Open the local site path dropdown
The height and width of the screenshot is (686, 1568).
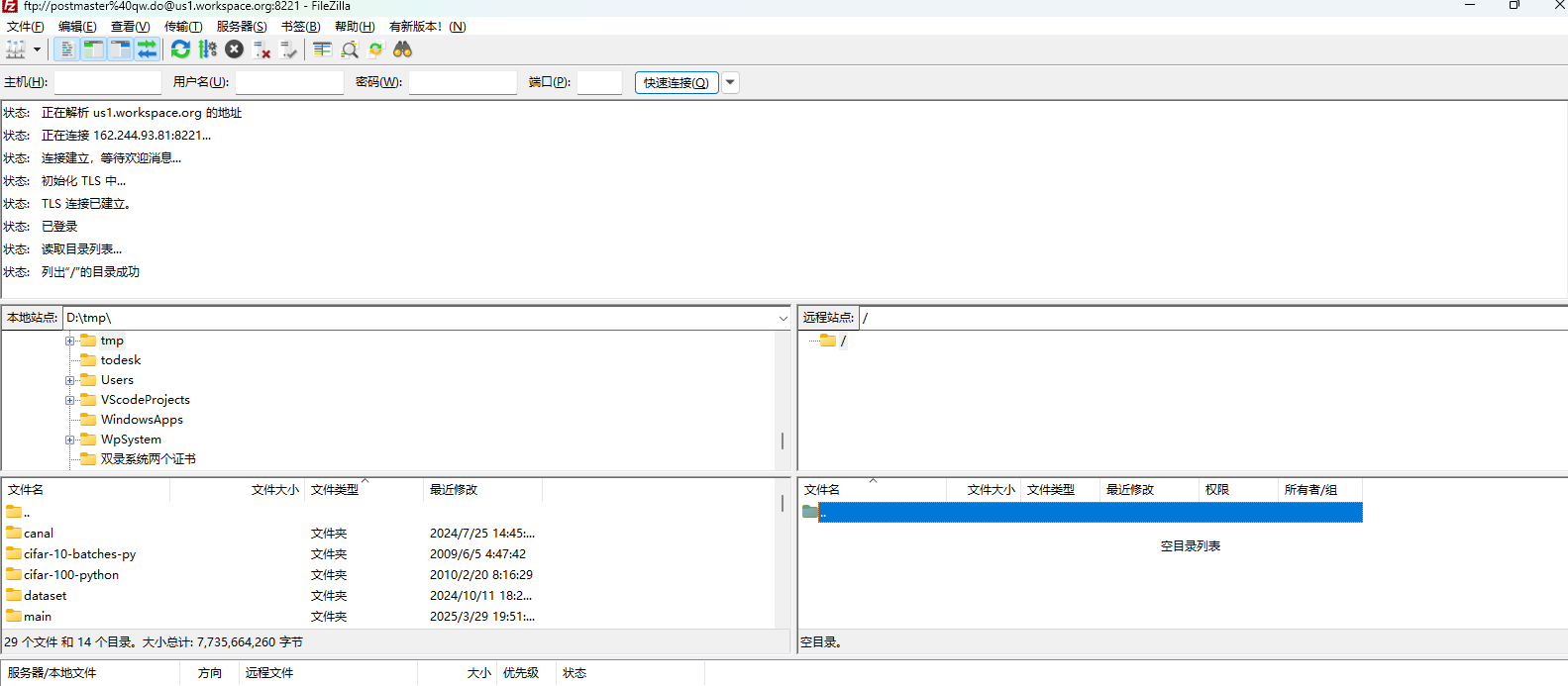point(783,318)
